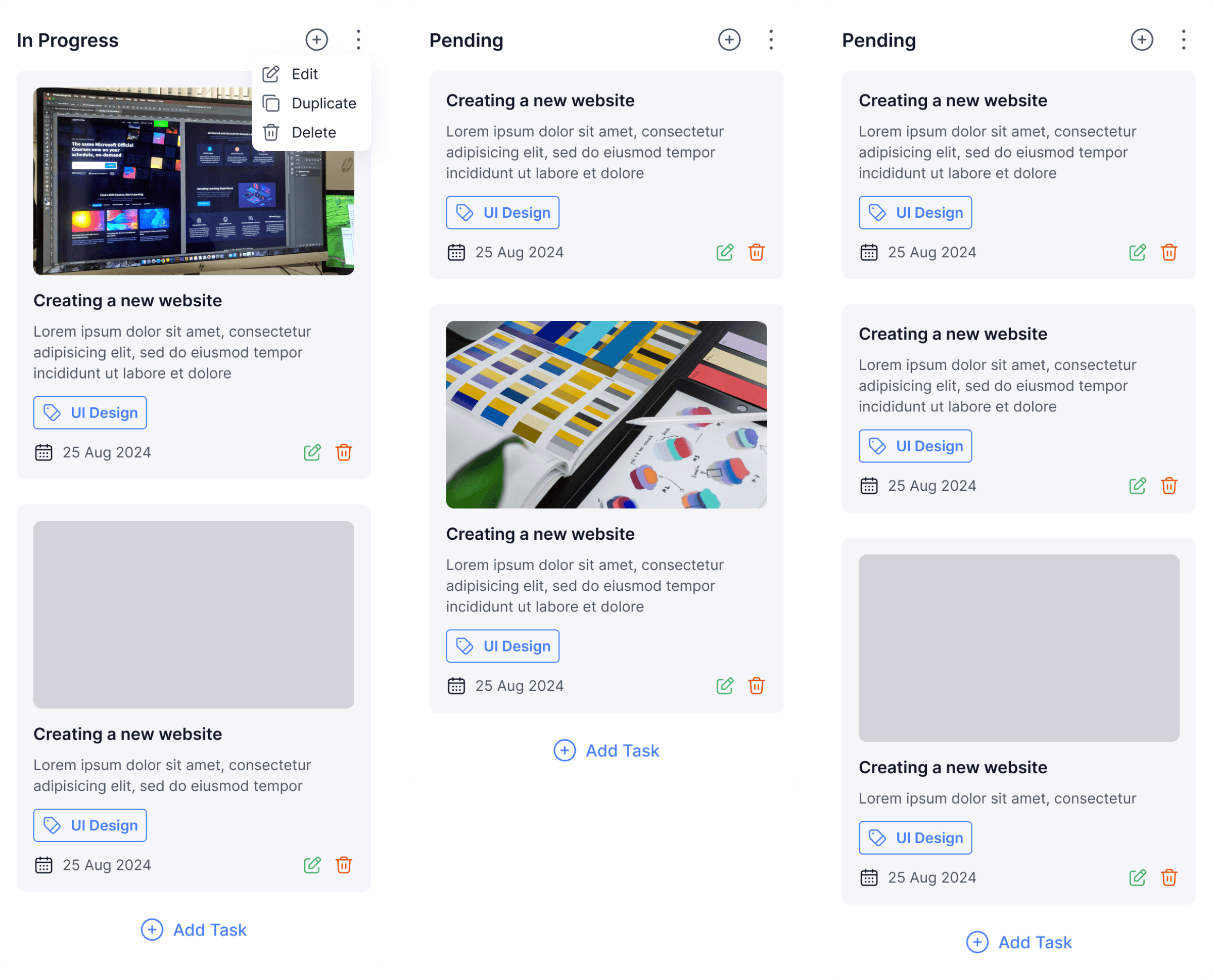
Task: Open the three-dot menu of the rightmost Pending column
Action: [1183, 40]
